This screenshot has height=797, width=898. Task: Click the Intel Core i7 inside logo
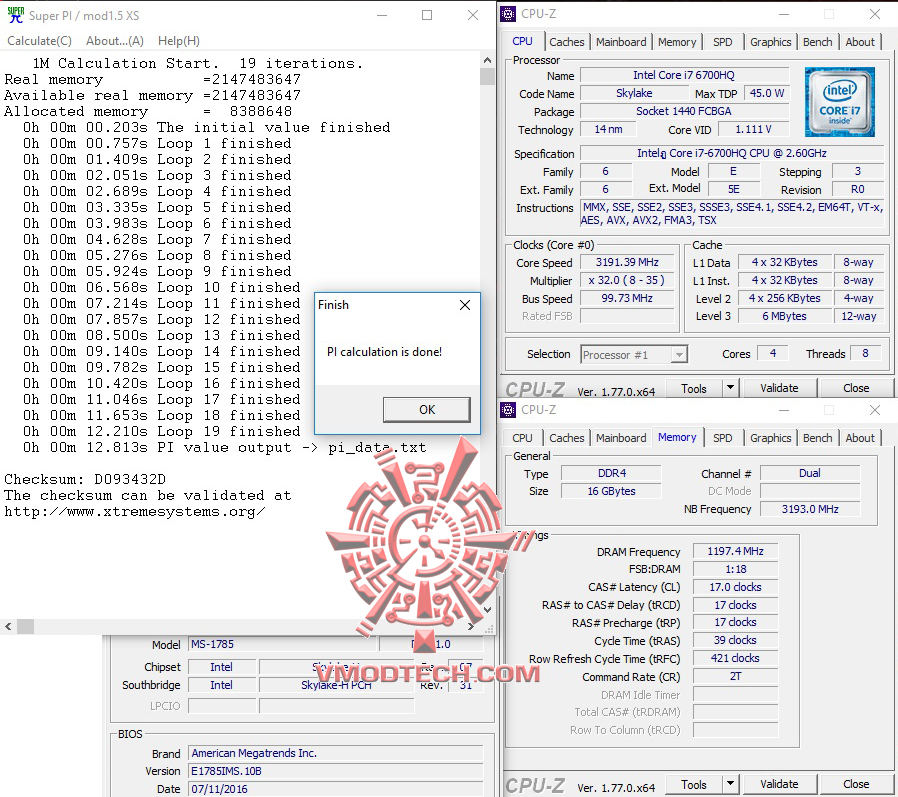tap(839, 101)
